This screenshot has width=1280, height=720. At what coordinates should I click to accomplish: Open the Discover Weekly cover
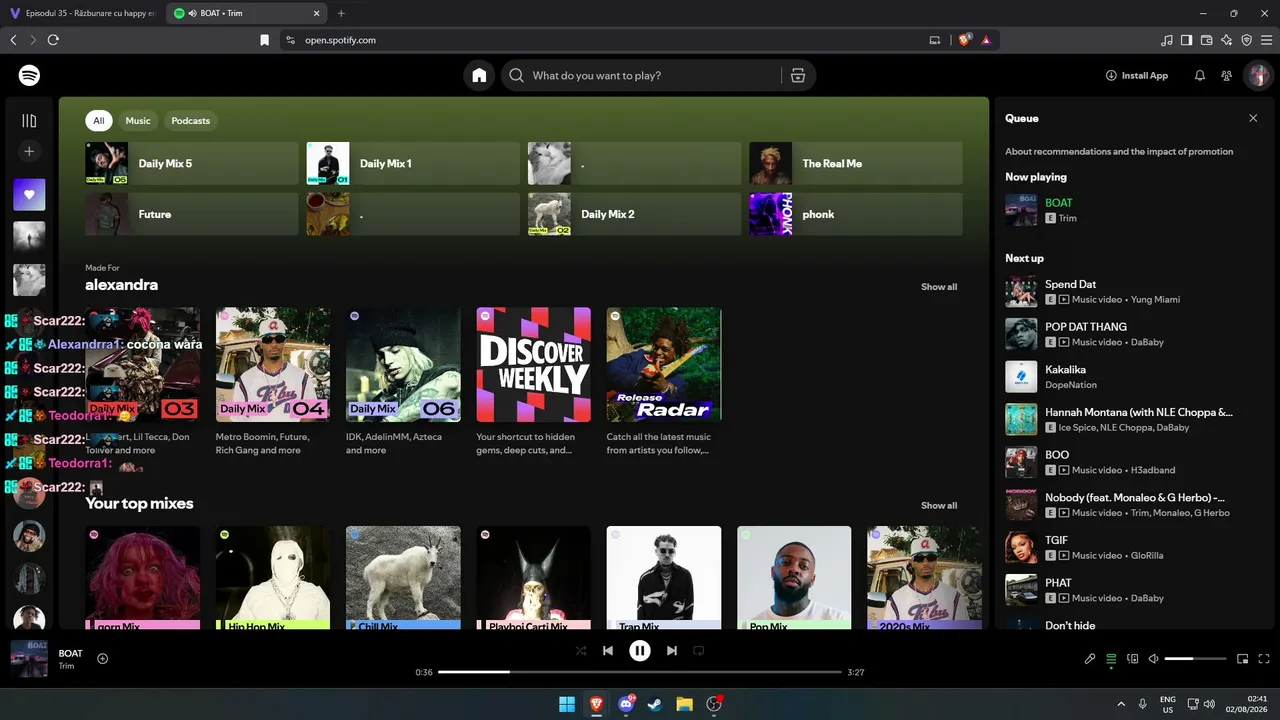coord(534,365)
